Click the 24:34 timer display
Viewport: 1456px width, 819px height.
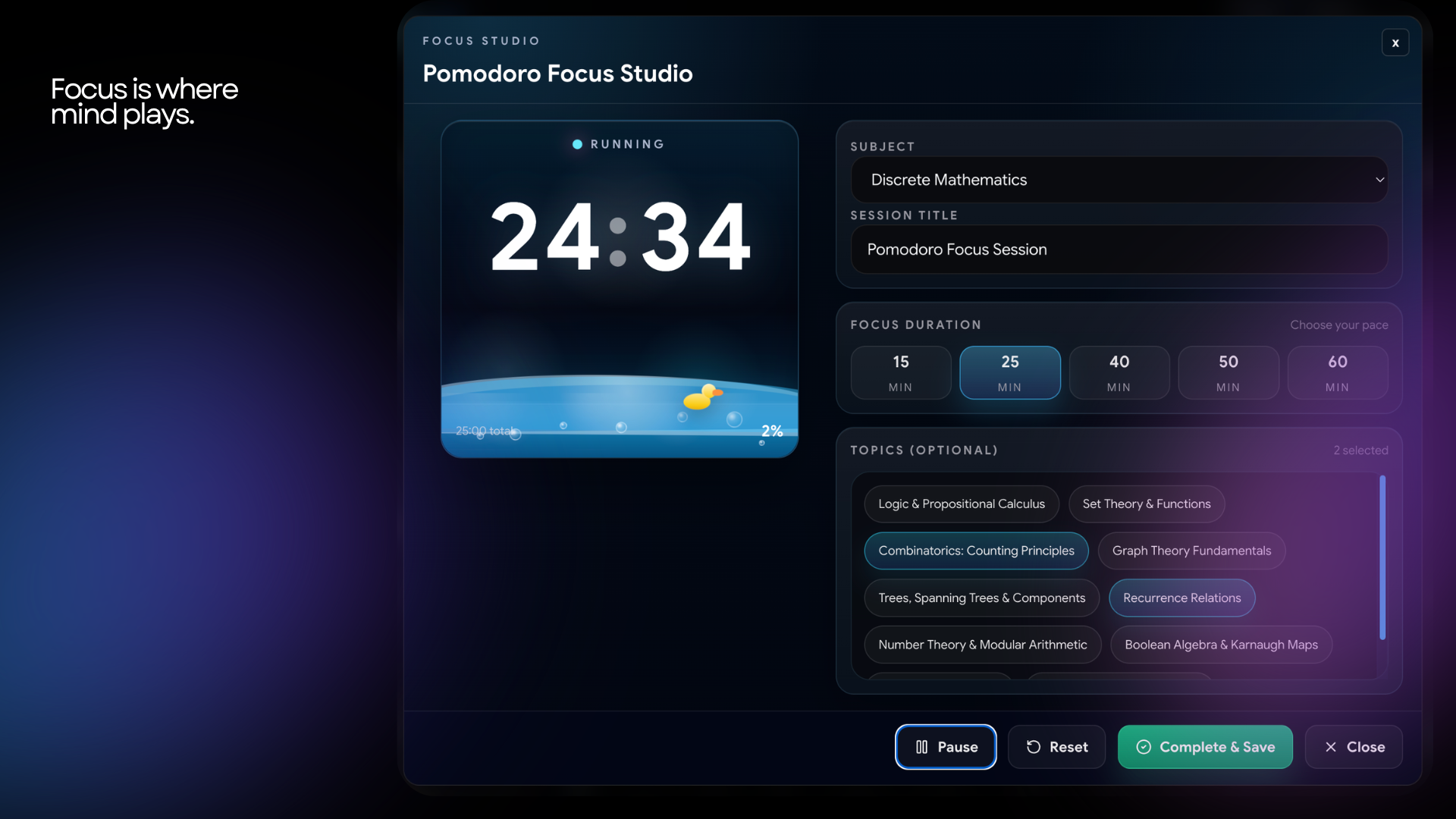pos(620,237)
